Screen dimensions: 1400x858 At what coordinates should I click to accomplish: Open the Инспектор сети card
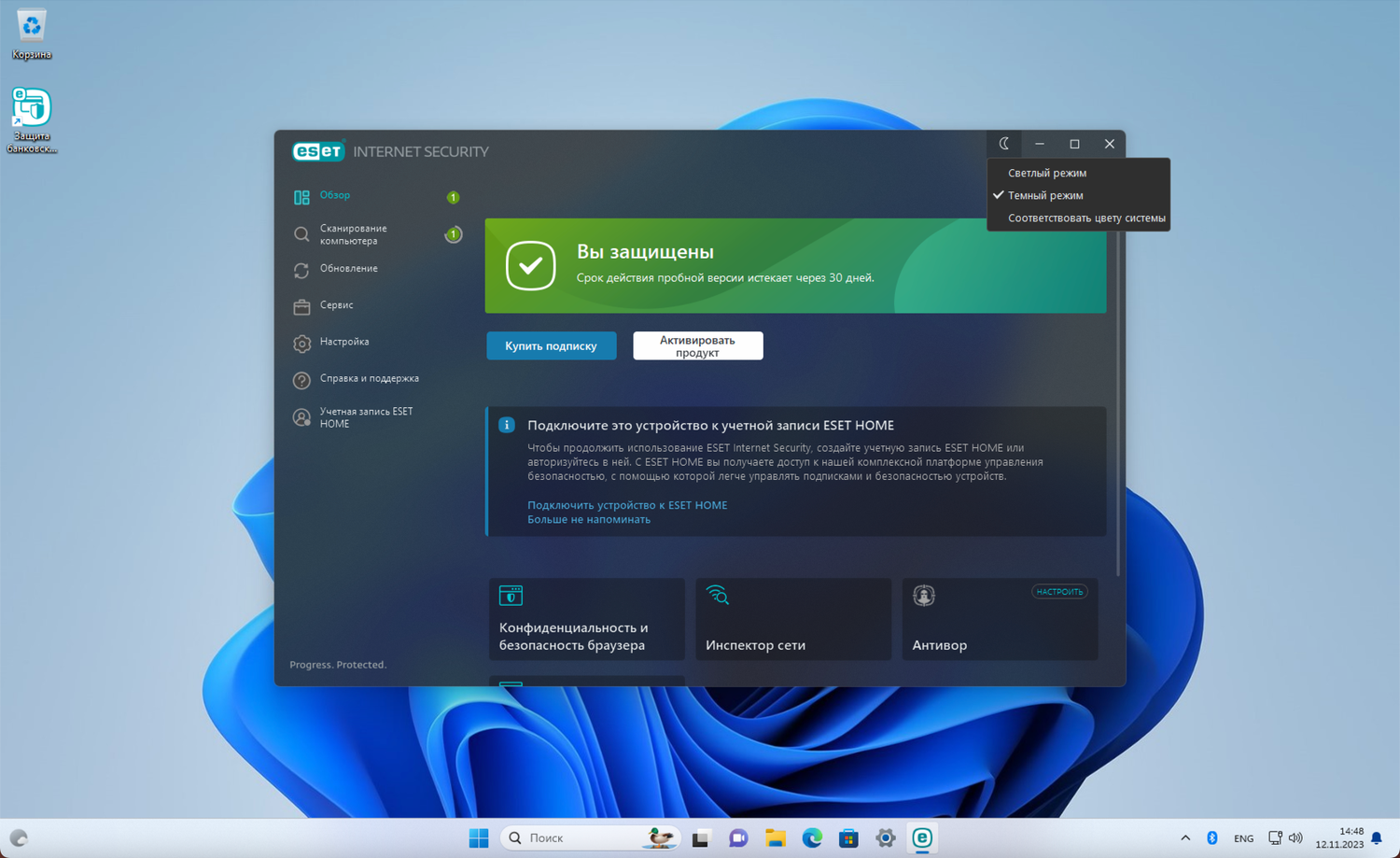tap(793, 619)
